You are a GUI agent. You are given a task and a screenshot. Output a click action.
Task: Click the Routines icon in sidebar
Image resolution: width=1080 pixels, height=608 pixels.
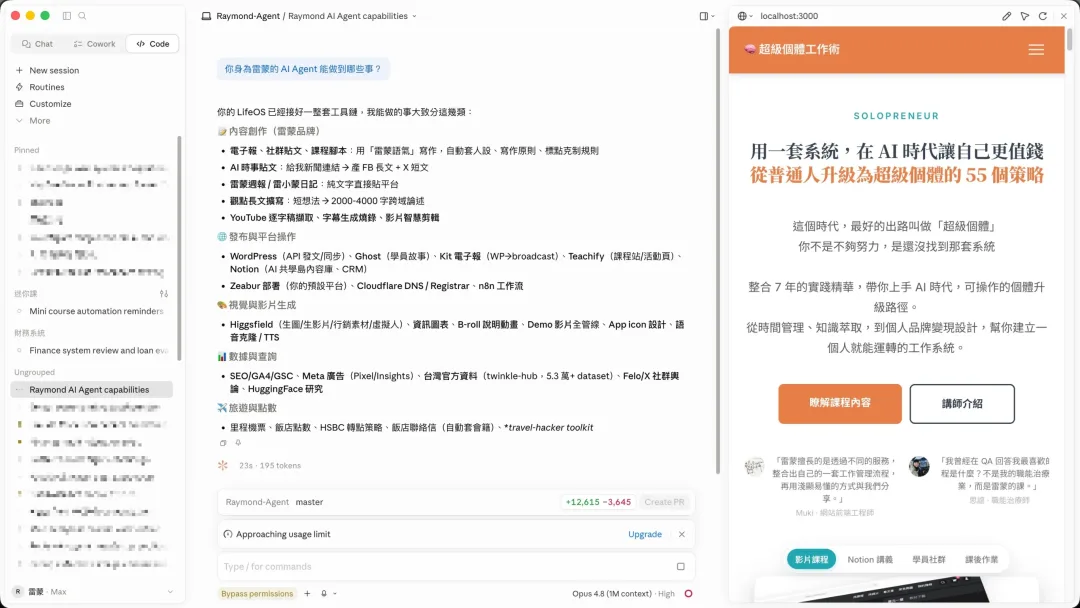(x=19, y=87)
